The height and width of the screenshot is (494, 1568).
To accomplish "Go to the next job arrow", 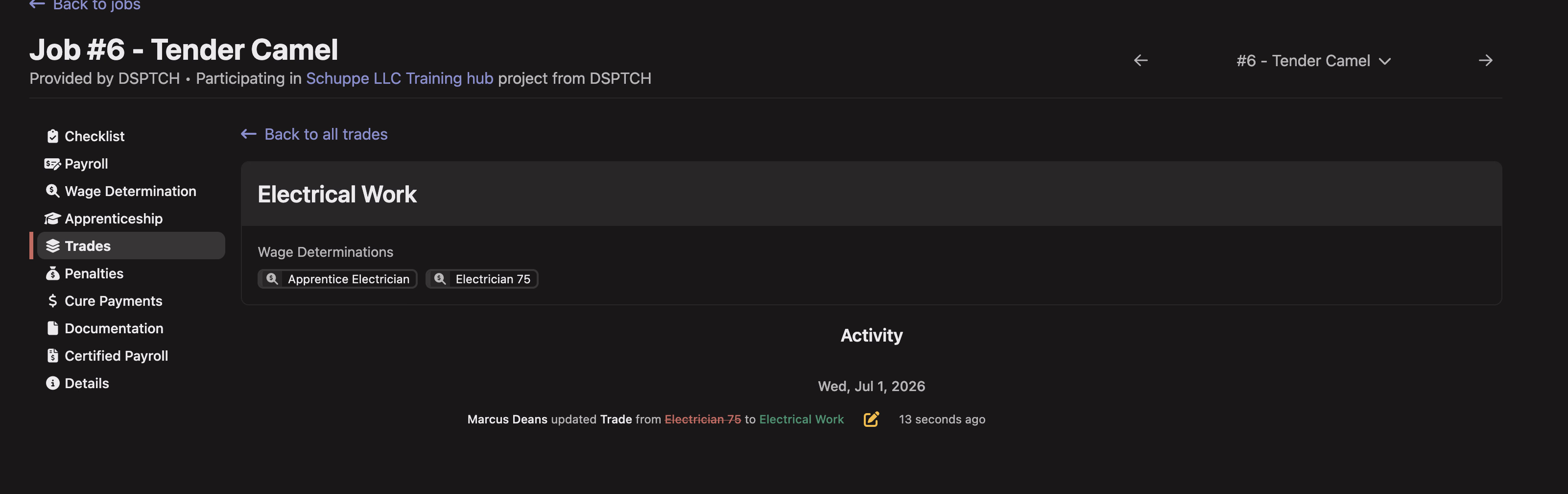I will pos(1485,60).
